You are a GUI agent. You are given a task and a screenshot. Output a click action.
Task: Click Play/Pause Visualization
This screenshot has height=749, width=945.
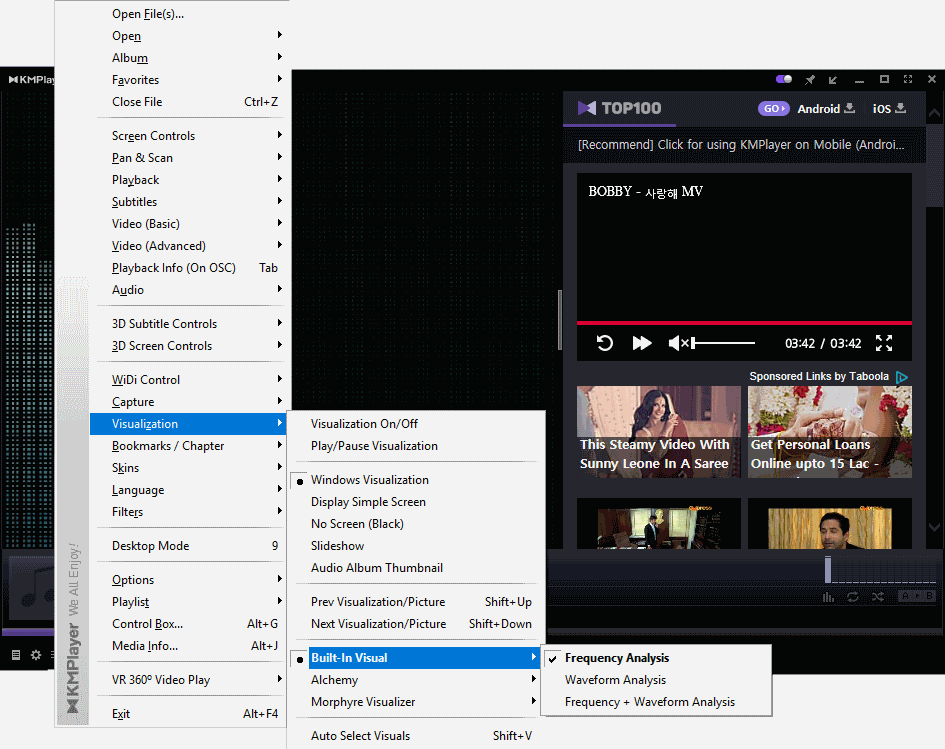click(x=416, y=446)
